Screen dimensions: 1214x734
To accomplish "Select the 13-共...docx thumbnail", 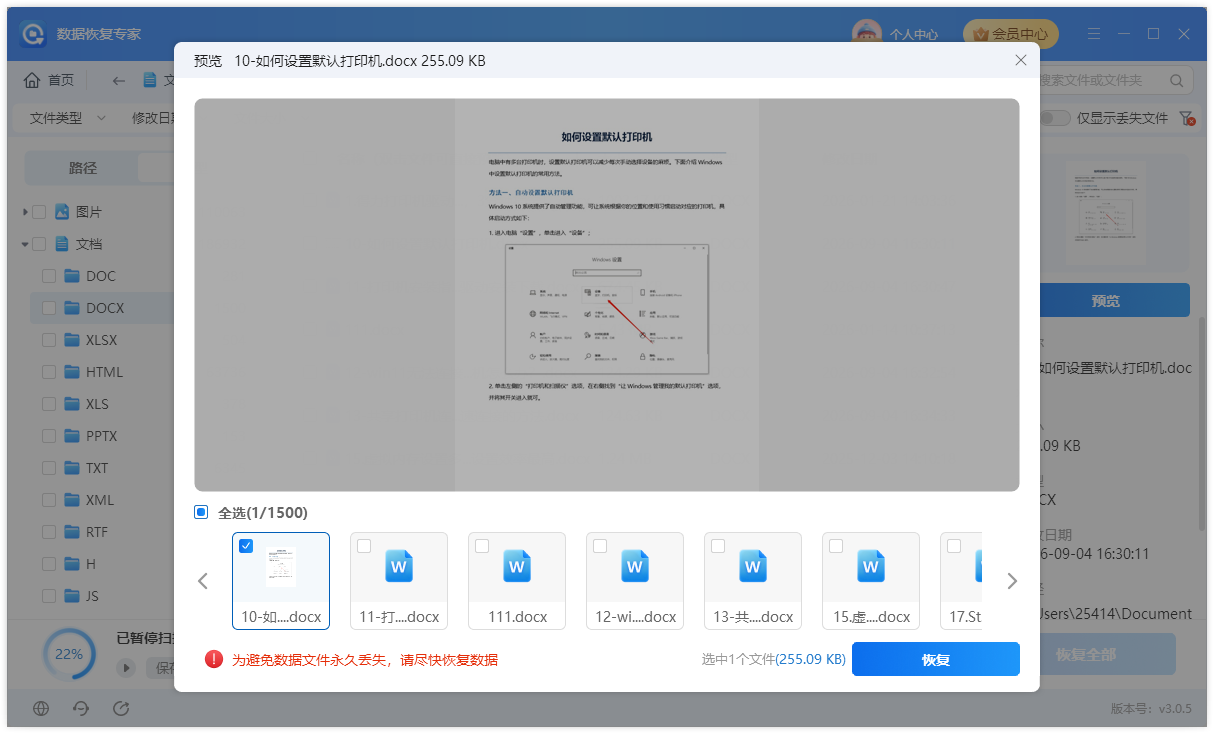I will click(x=753, y=581).
